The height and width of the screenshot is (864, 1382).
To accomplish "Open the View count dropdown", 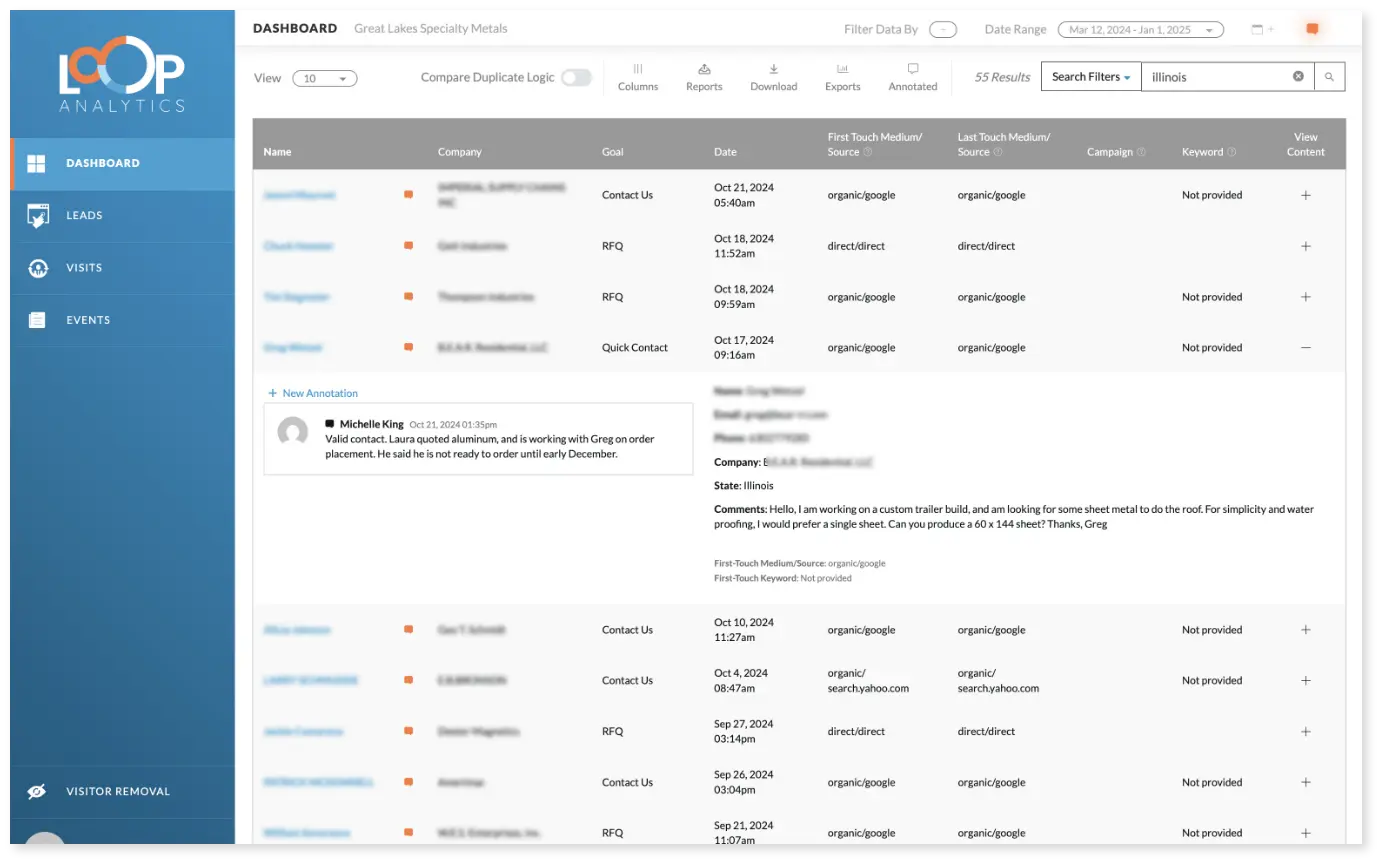I will click(324, 79).
